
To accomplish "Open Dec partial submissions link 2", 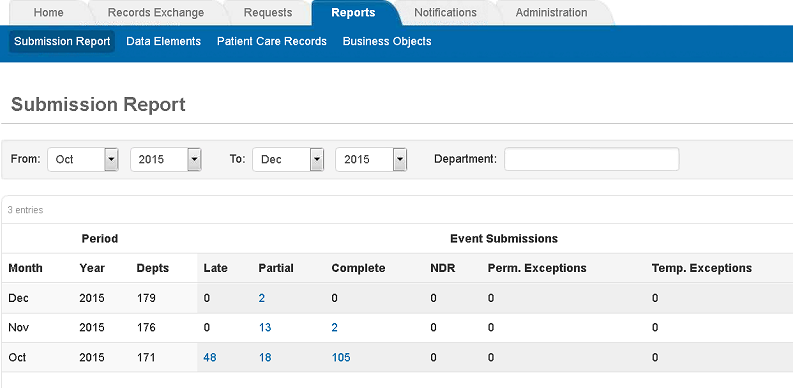I will click(261, 298).
